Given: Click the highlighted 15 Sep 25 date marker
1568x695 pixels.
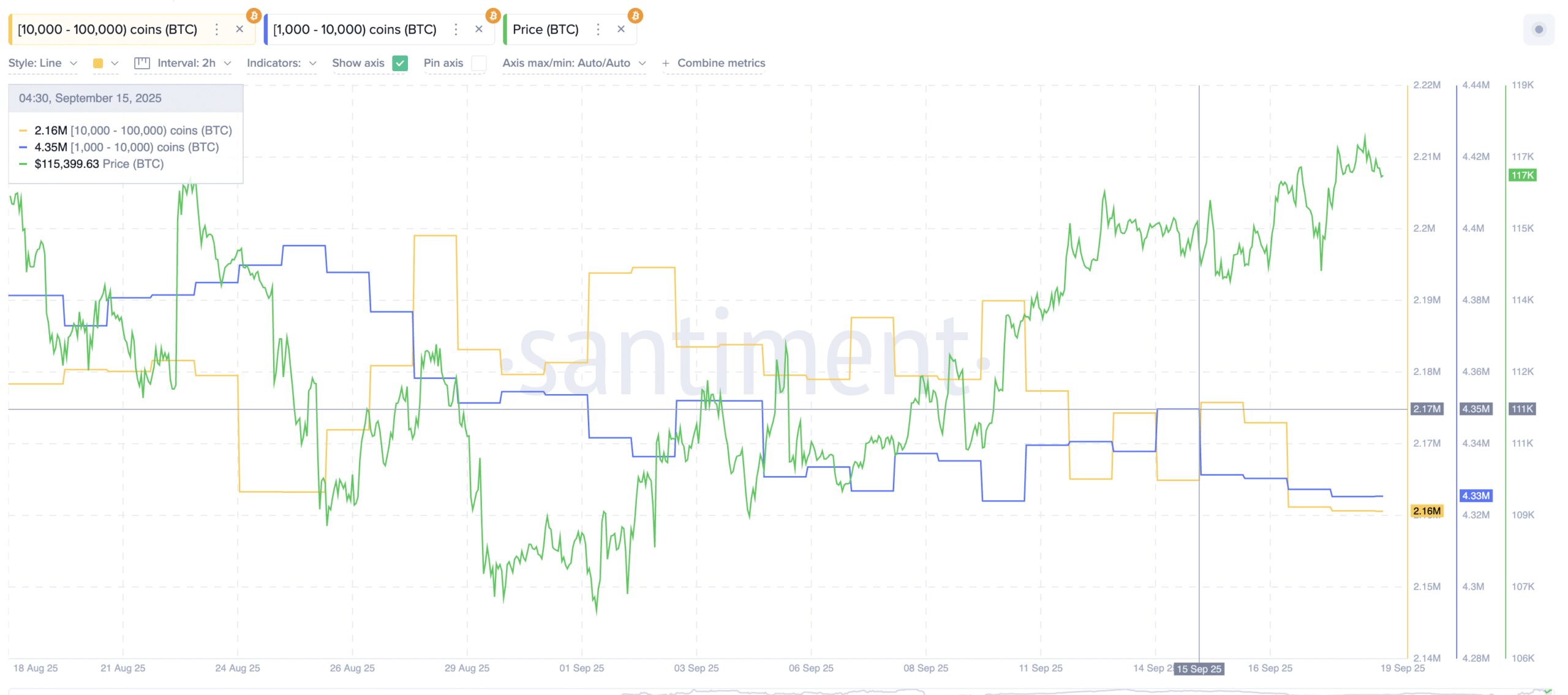Looking at the screenshot, I should (1200, 669).
